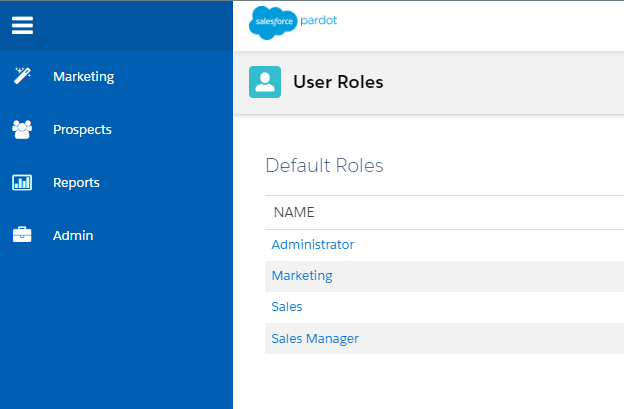Go to Reports label in the sidebar
This screenshot has height=409, width=624.
point(76,182)
